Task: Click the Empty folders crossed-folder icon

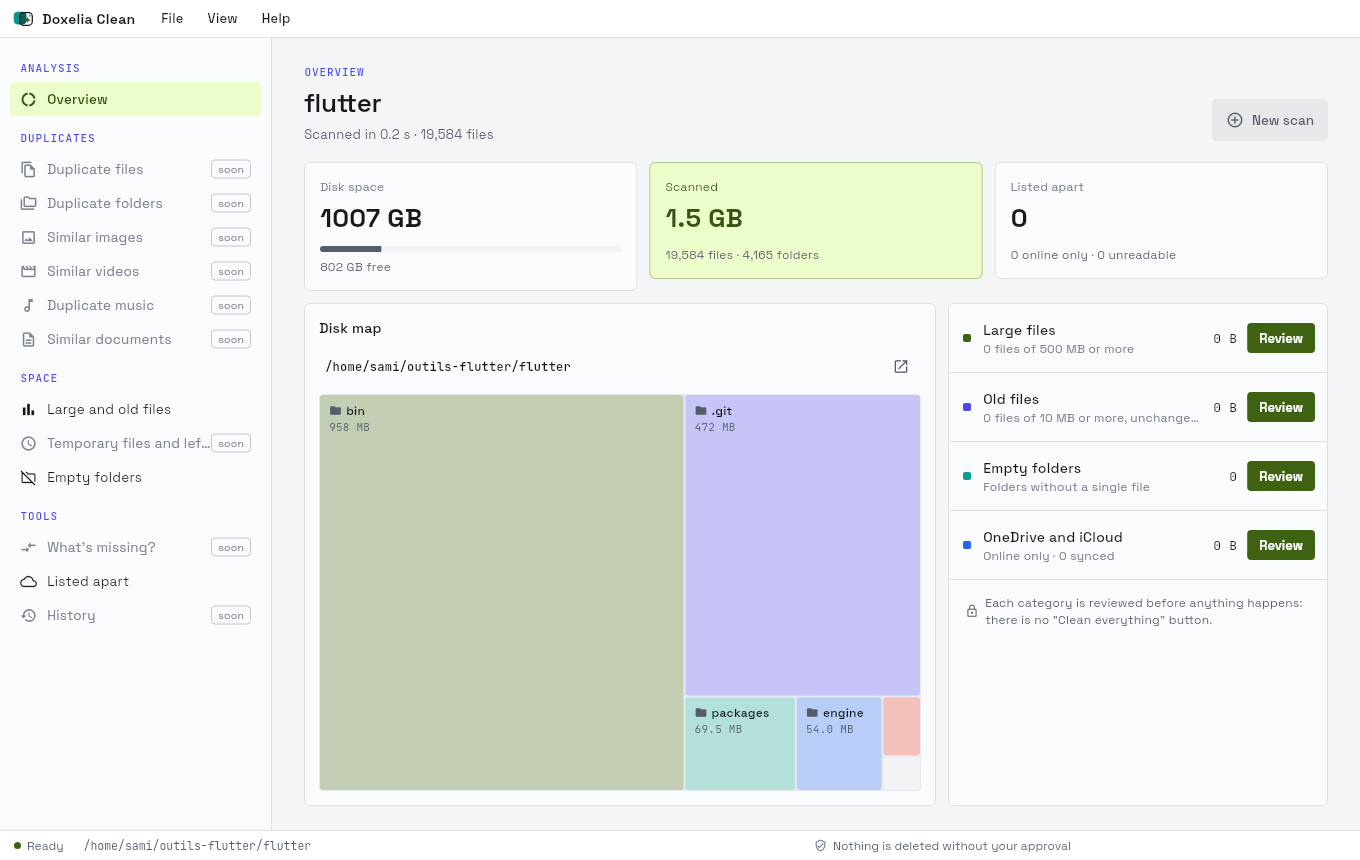Action: pyautogui.click(x=28, y=477)
